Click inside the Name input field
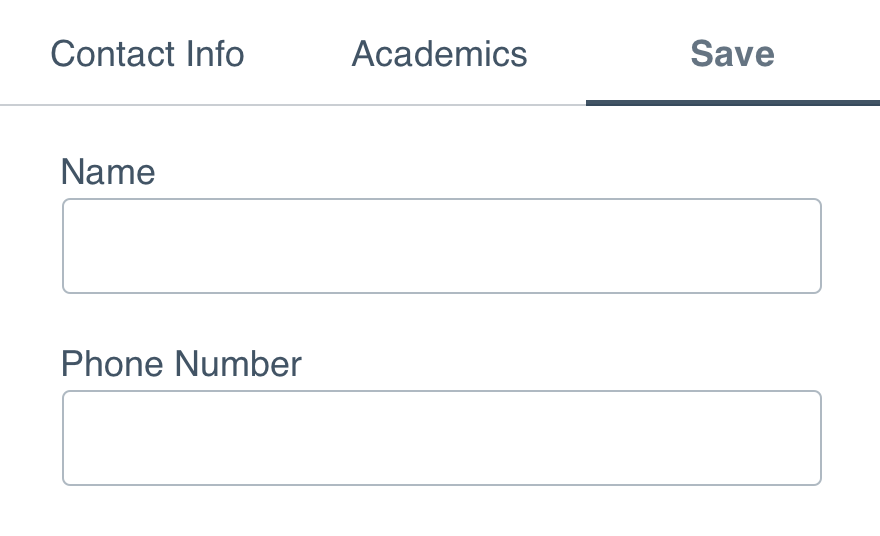This screenshot has width=880, height=536. pos(442,246)
